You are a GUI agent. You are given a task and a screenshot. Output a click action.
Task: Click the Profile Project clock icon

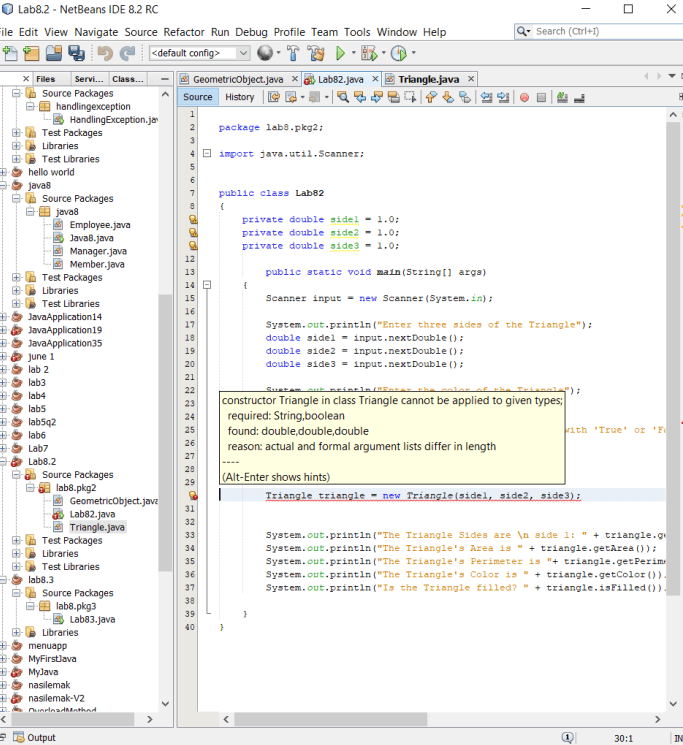pos(398,53)
